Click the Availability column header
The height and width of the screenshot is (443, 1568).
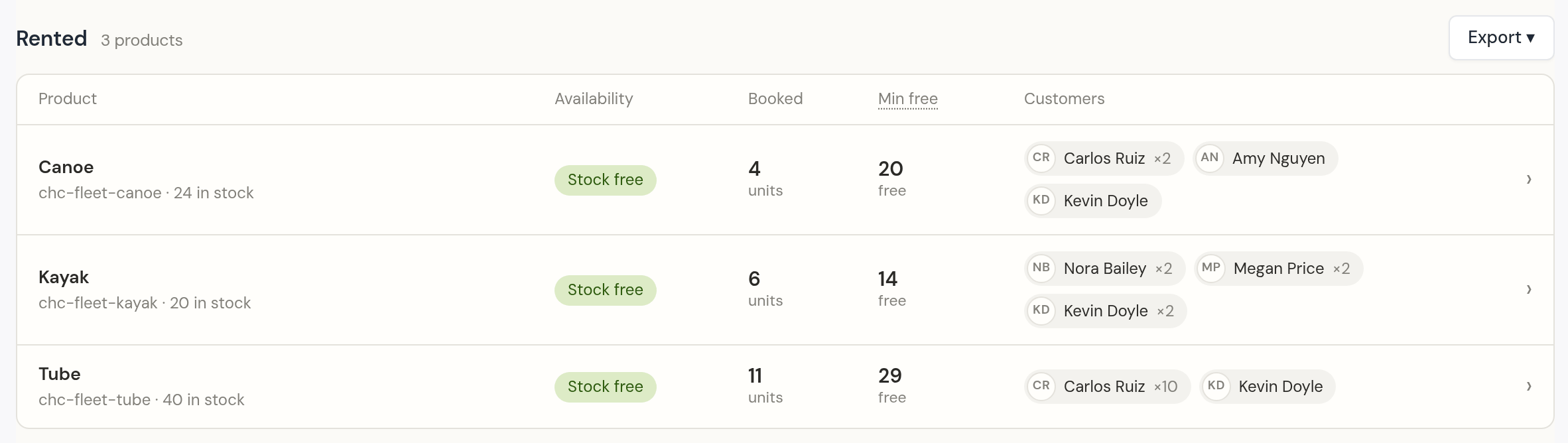(x=594, y=99)
